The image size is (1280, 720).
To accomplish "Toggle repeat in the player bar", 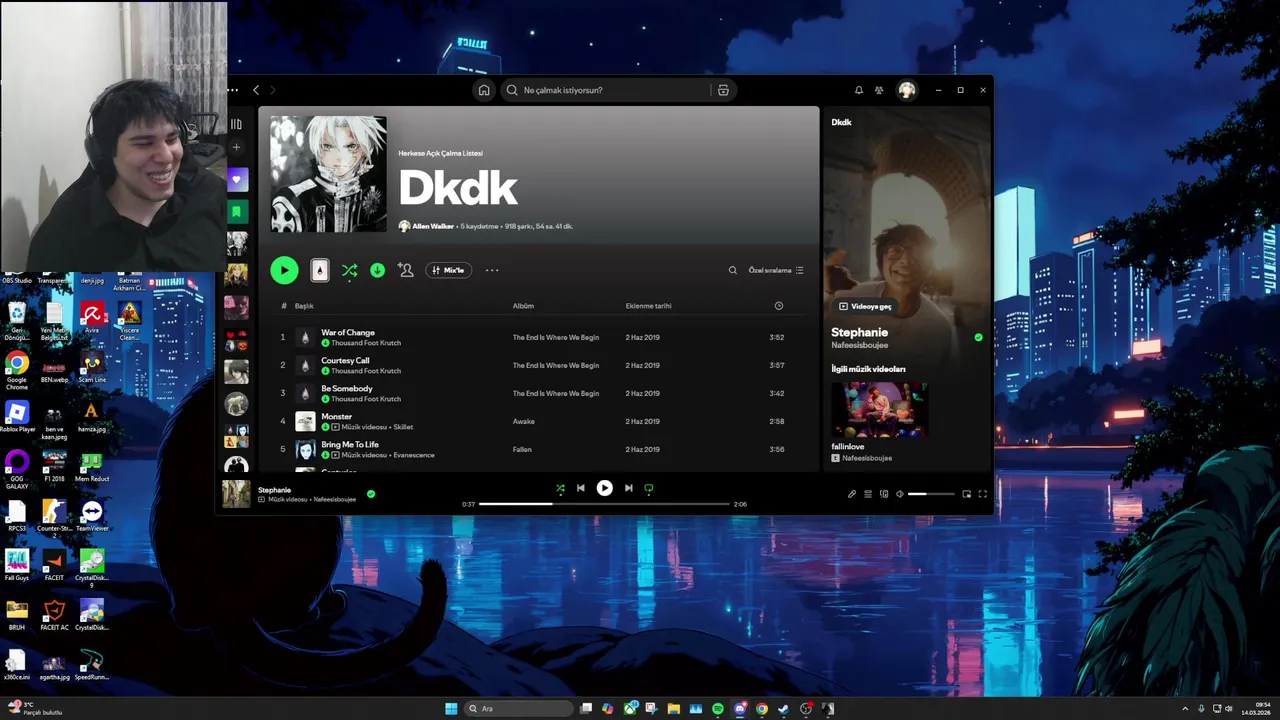I will click(648, 488).
